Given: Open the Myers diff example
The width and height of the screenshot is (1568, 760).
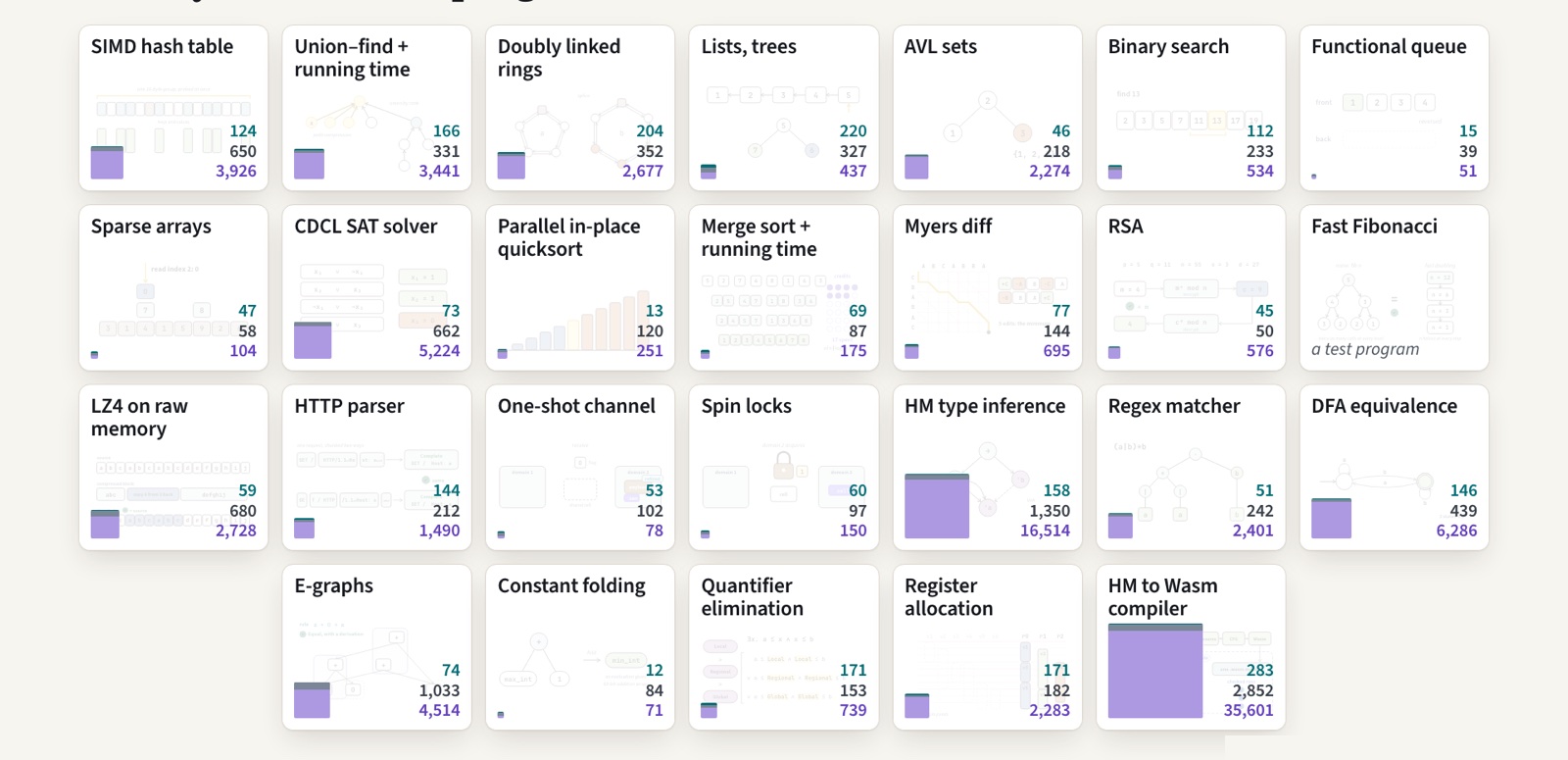Looking at the screenshot, I should point(987,287).
